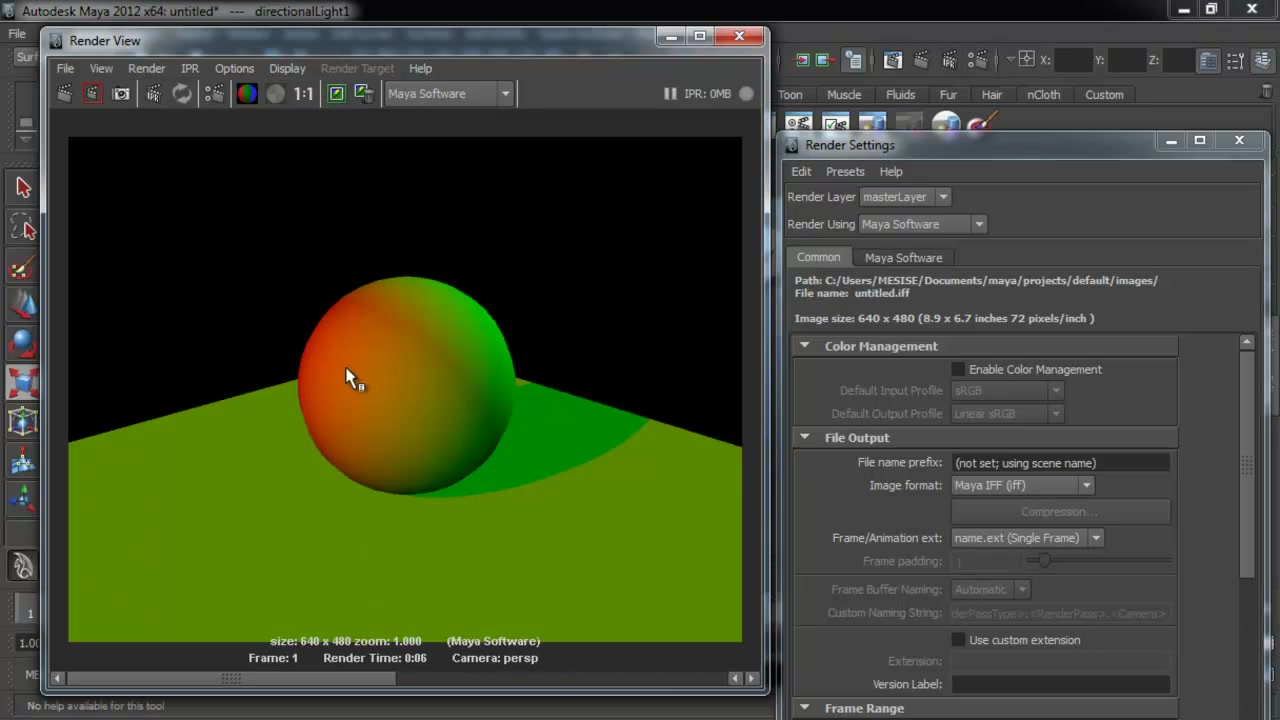Open Render View from main status line
This screenshot has height=720, width=1280.
tap(893, 60)
